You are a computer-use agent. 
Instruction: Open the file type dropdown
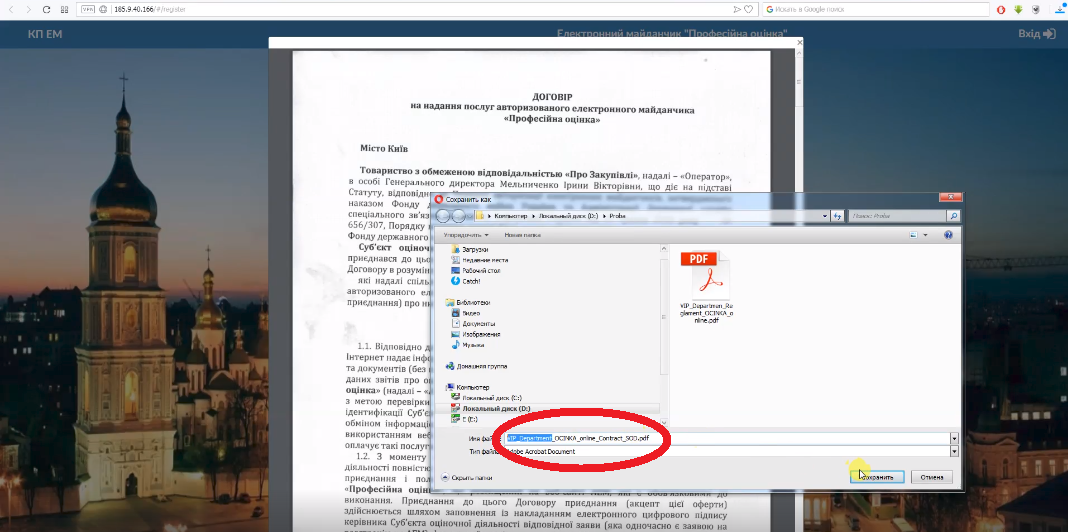point(954,451)
